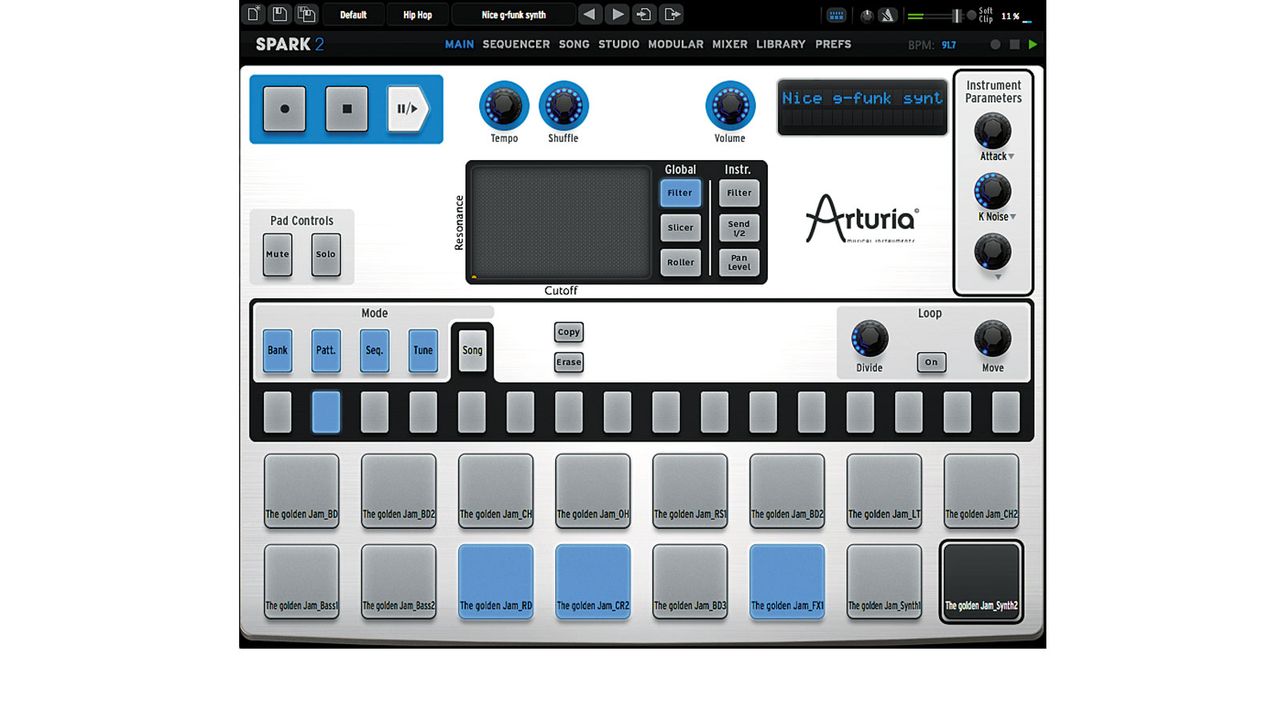Hit the large Record button
This screenshot has width=1280, height=720.
click(285, 109)
